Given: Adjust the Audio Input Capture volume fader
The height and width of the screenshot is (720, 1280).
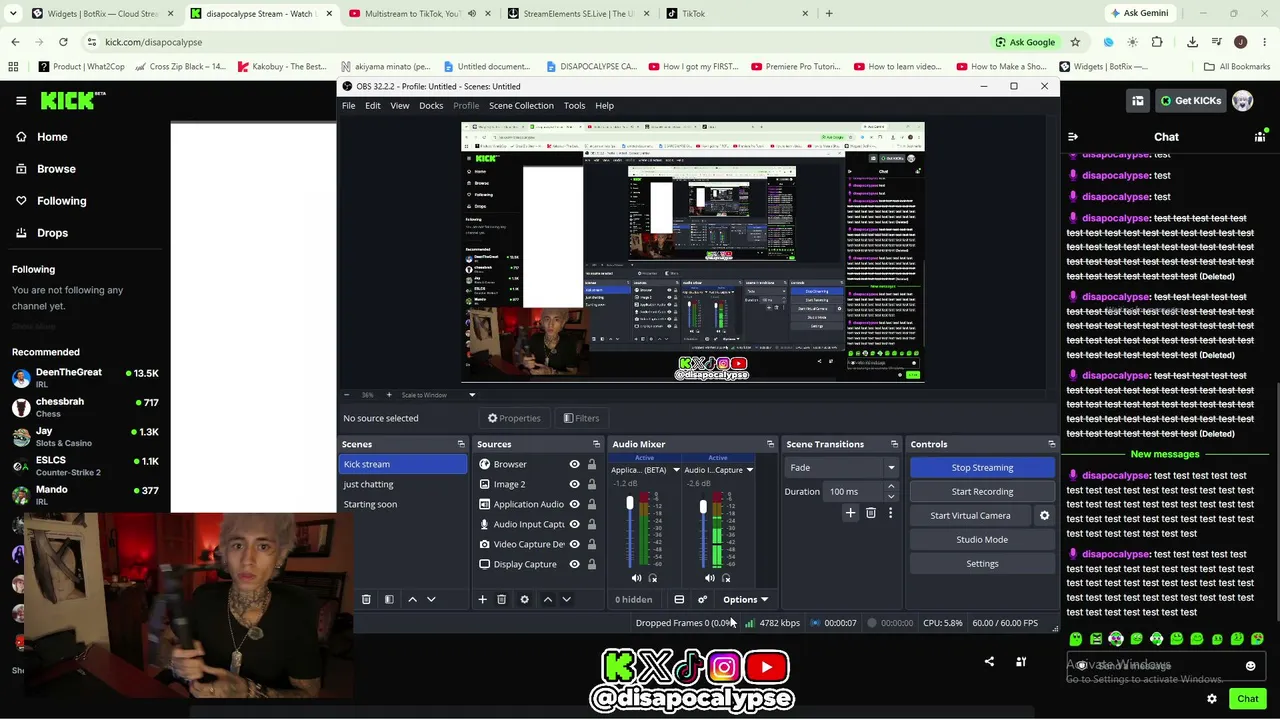Looking at the screenshot, I should click(703, 508).
